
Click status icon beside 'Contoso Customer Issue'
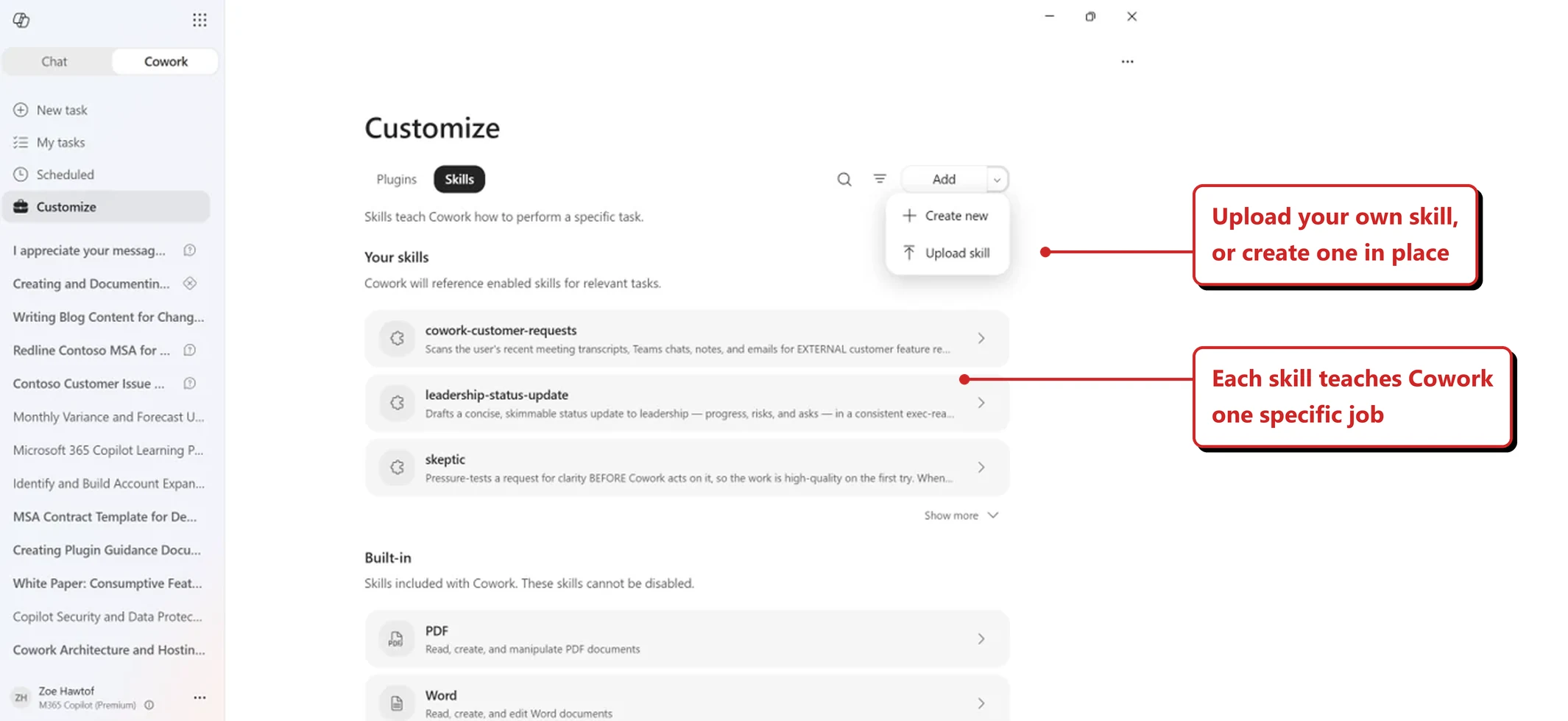click(190, 383)
